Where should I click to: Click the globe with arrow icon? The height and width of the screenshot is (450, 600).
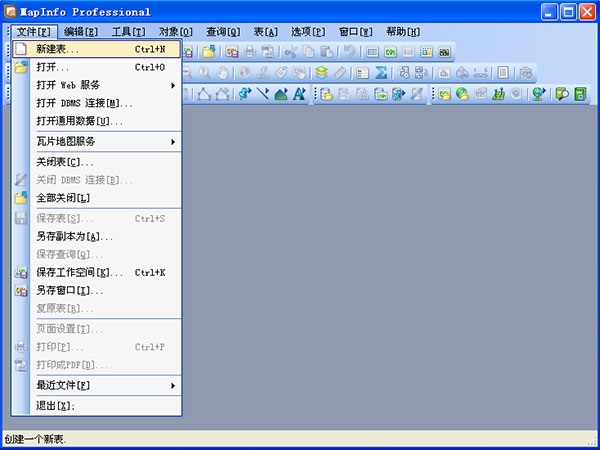pyautogui.click(x=539, y=94)
